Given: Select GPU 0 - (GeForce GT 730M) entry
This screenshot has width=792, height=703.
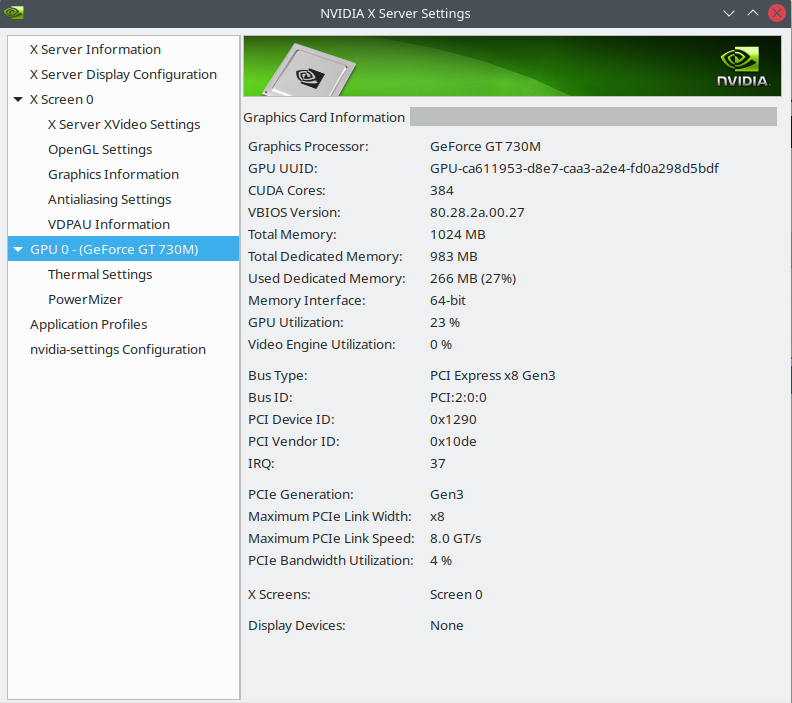Looking at the screenshot, I should tap(124, 249).
